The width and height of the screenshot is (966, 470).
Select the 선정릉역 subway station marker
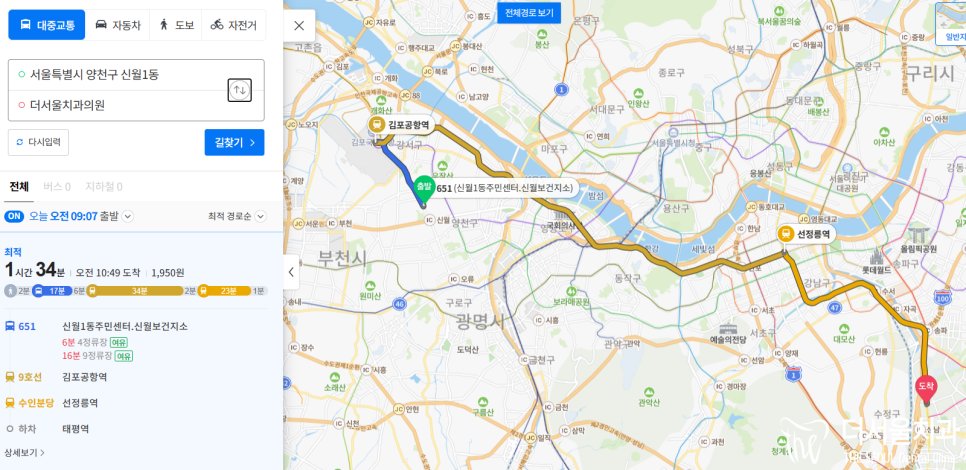point(785,233)
